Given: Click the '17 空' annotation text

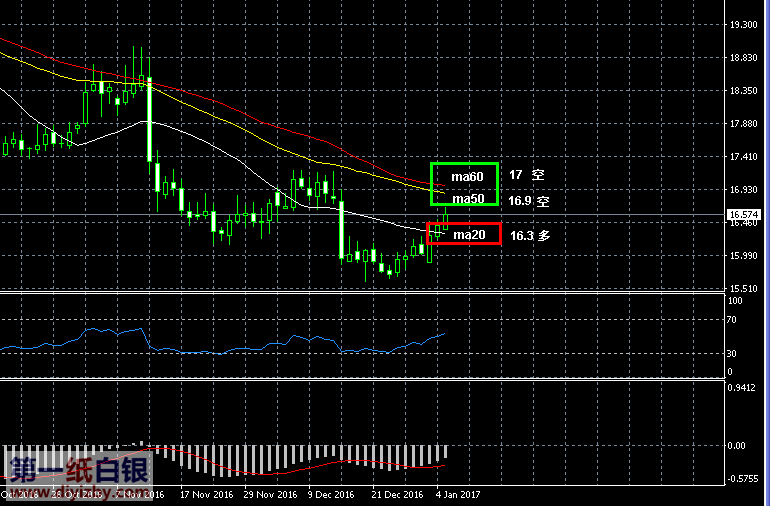Looking at the screenshot, I should [526, 175].
